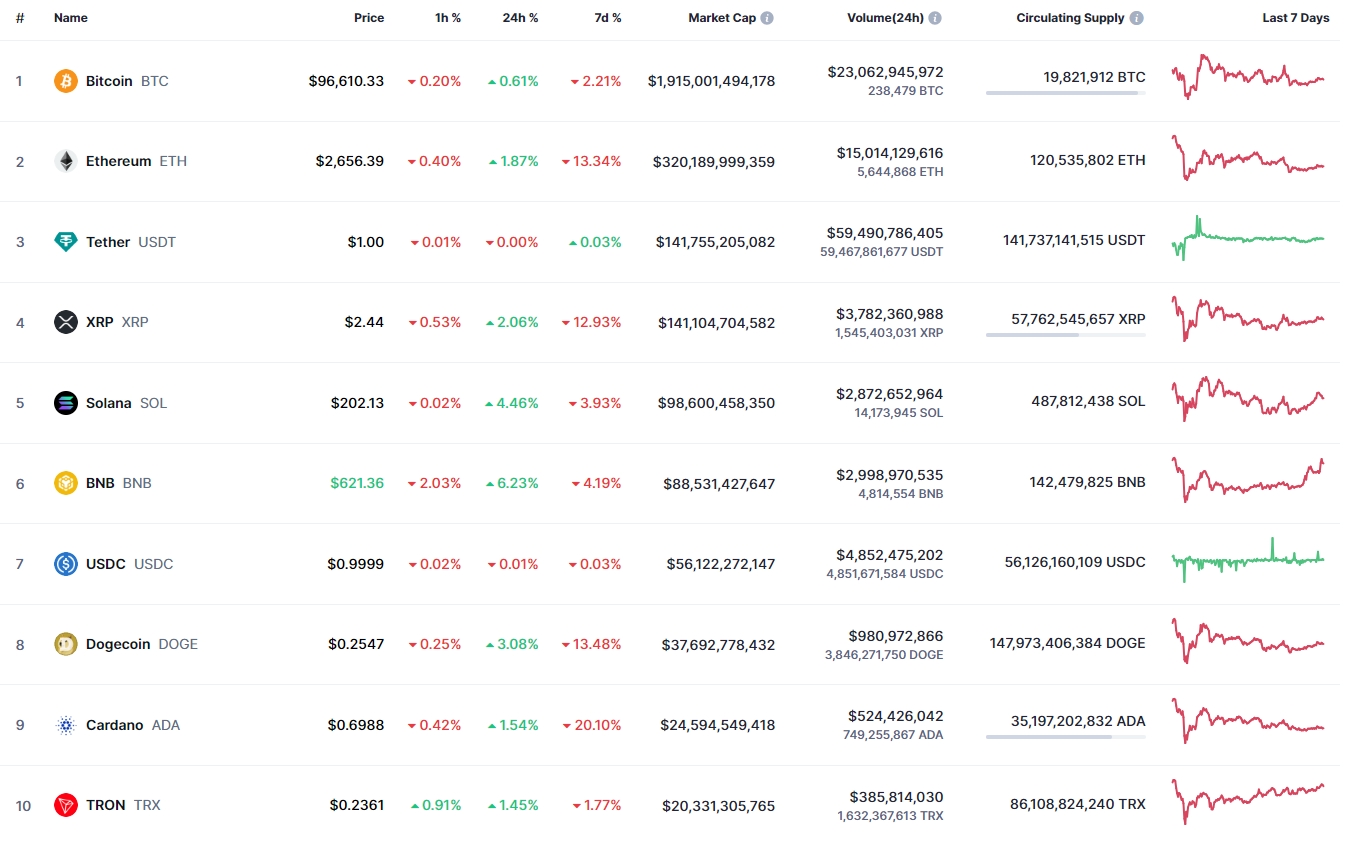Open the USDC coin name link
The width and height of the screenshot is (1360, 841).
coord(106,564)
